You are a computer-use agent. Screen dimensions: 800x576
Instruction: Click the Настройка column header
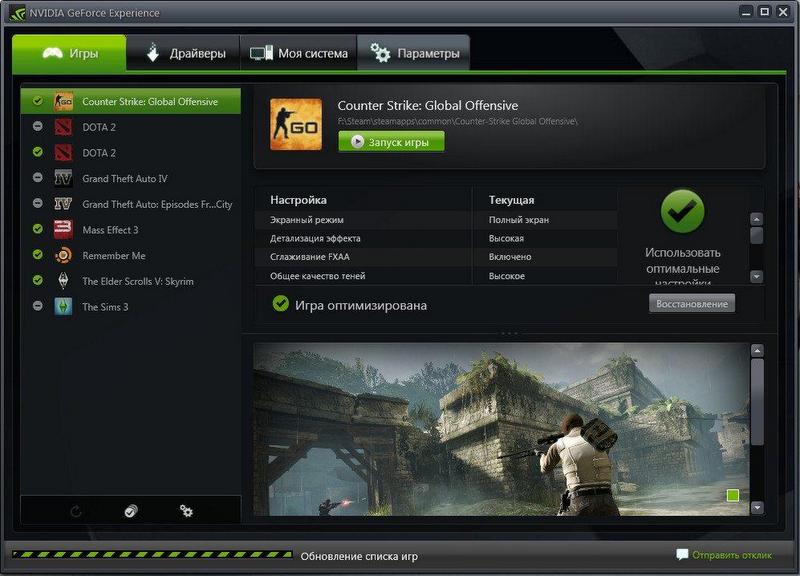(298, 200)
